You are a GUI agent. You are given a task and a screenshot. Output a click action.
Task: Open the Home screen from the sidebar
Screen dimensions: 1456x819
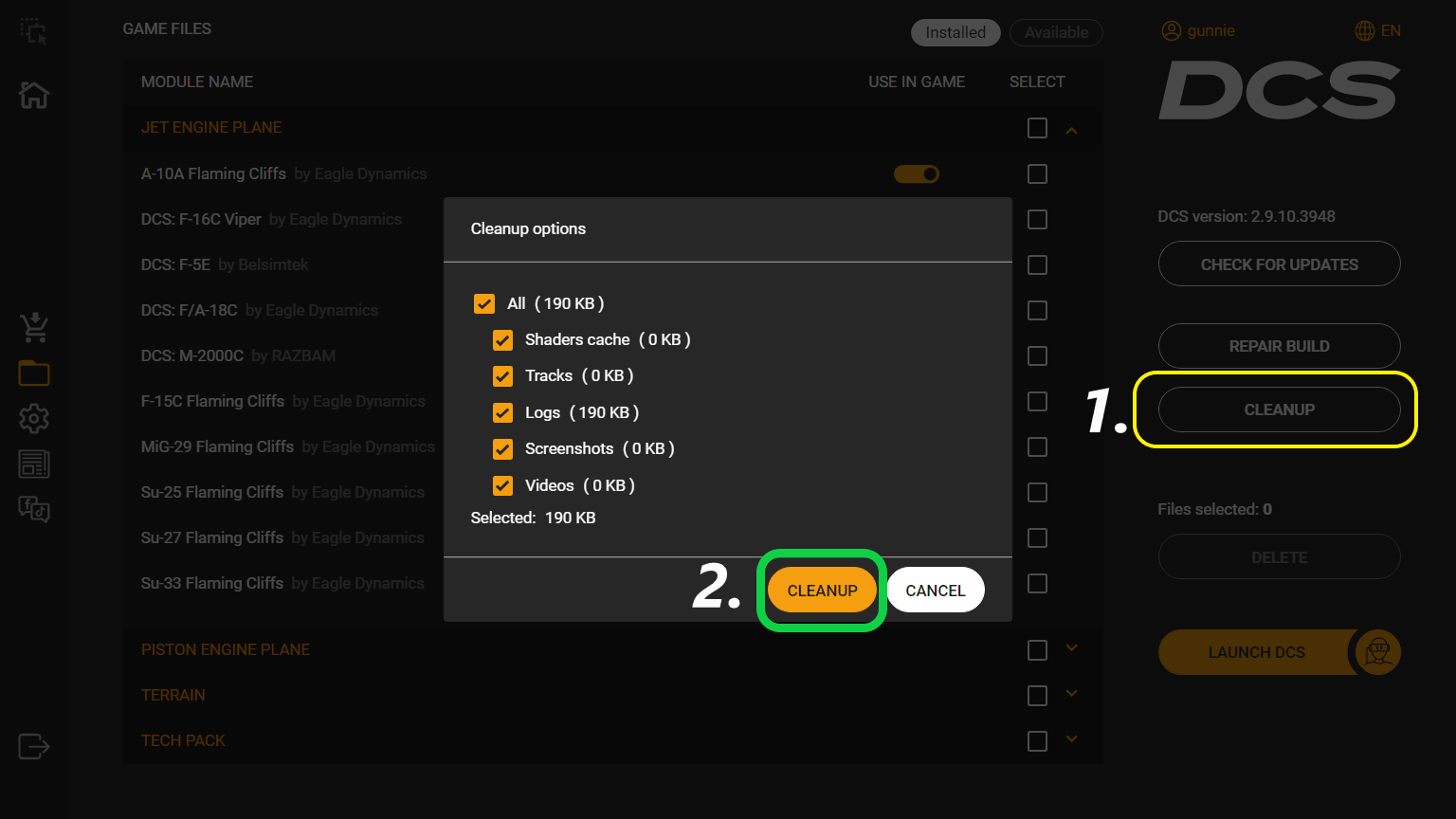pos(33,95)
